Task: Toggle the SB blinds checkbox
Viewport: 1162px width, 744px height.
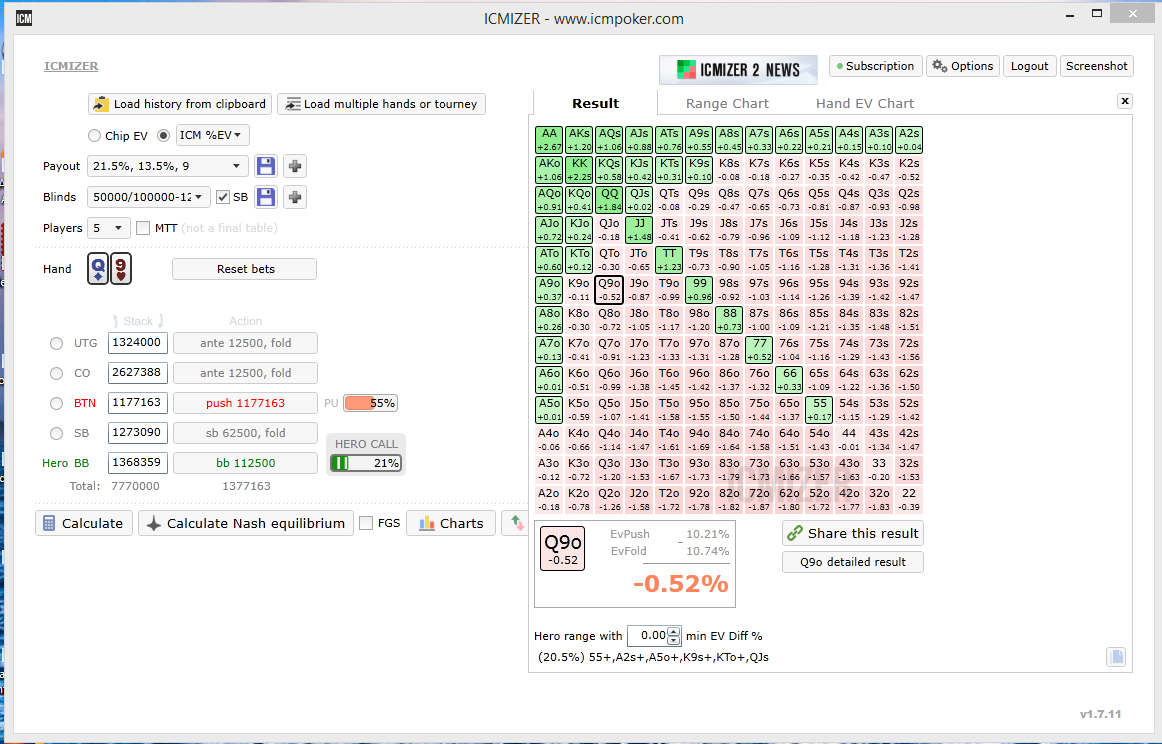Action: [x=222, y=197]
